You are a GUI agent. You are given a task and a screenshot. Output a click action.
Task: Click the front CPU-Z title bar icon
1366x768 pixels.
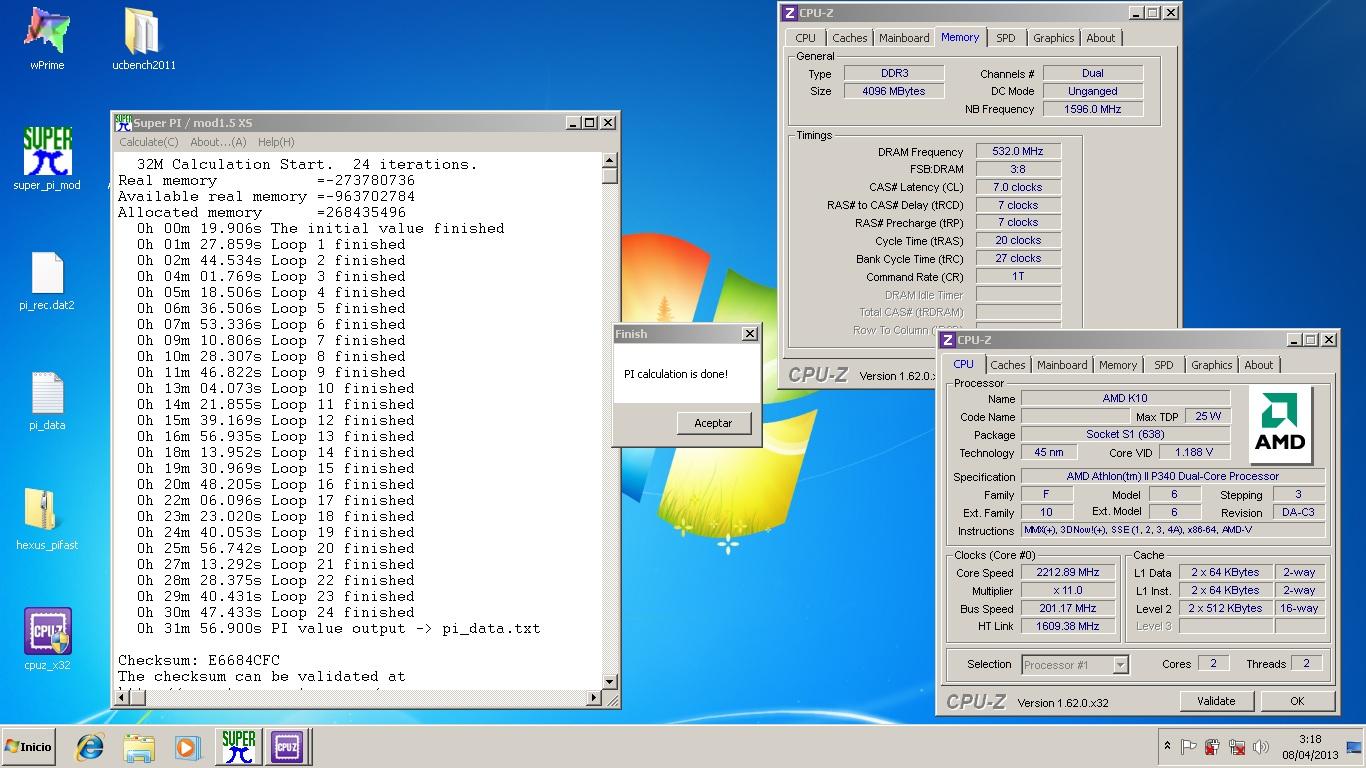coord(949,340)
